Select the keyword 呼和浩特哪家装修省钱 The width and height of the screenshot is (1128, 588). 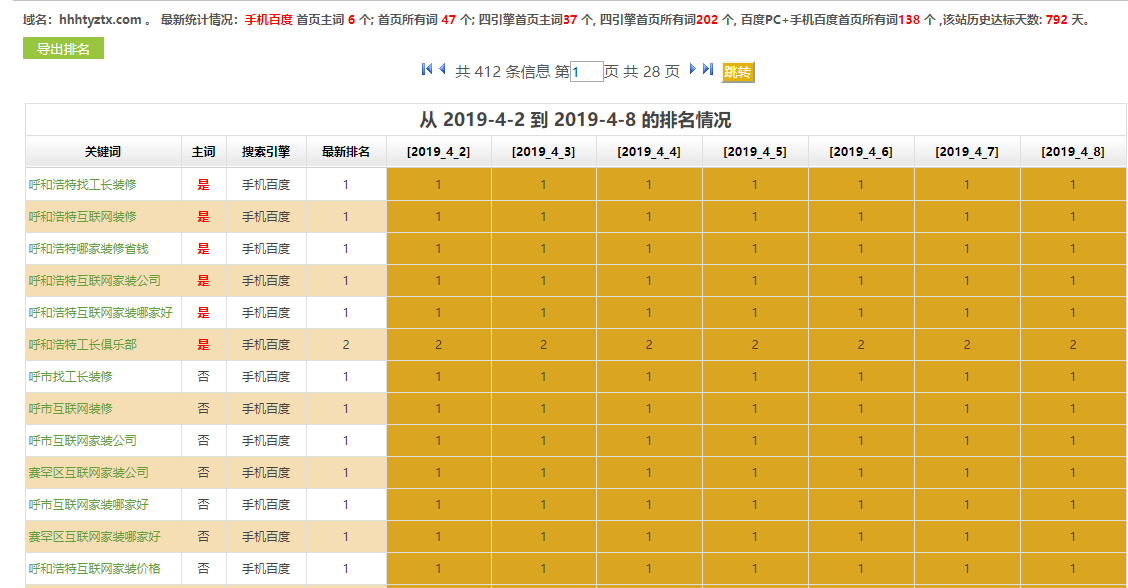point(90,248)
